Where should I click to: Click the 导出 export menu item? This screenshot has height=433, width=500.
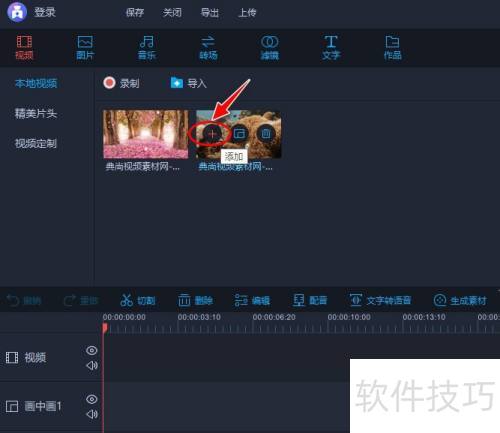(x=210, y=13)
